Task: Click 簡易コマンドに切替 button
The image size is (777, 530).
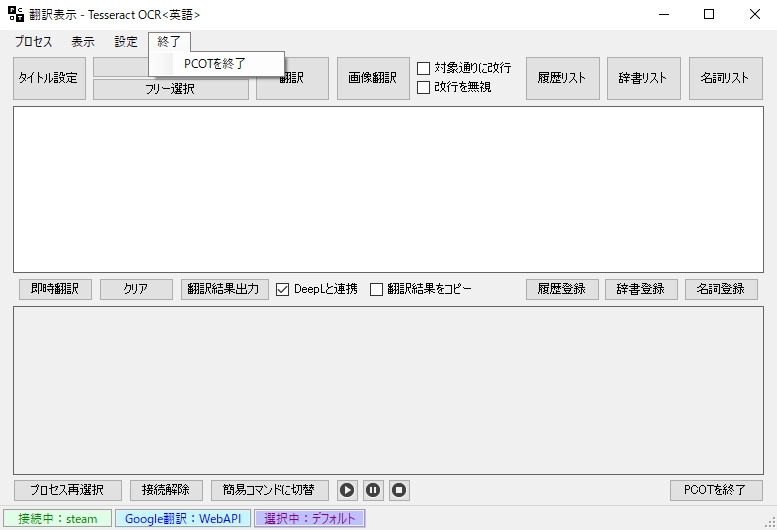Action: click(x=270, y=490)
